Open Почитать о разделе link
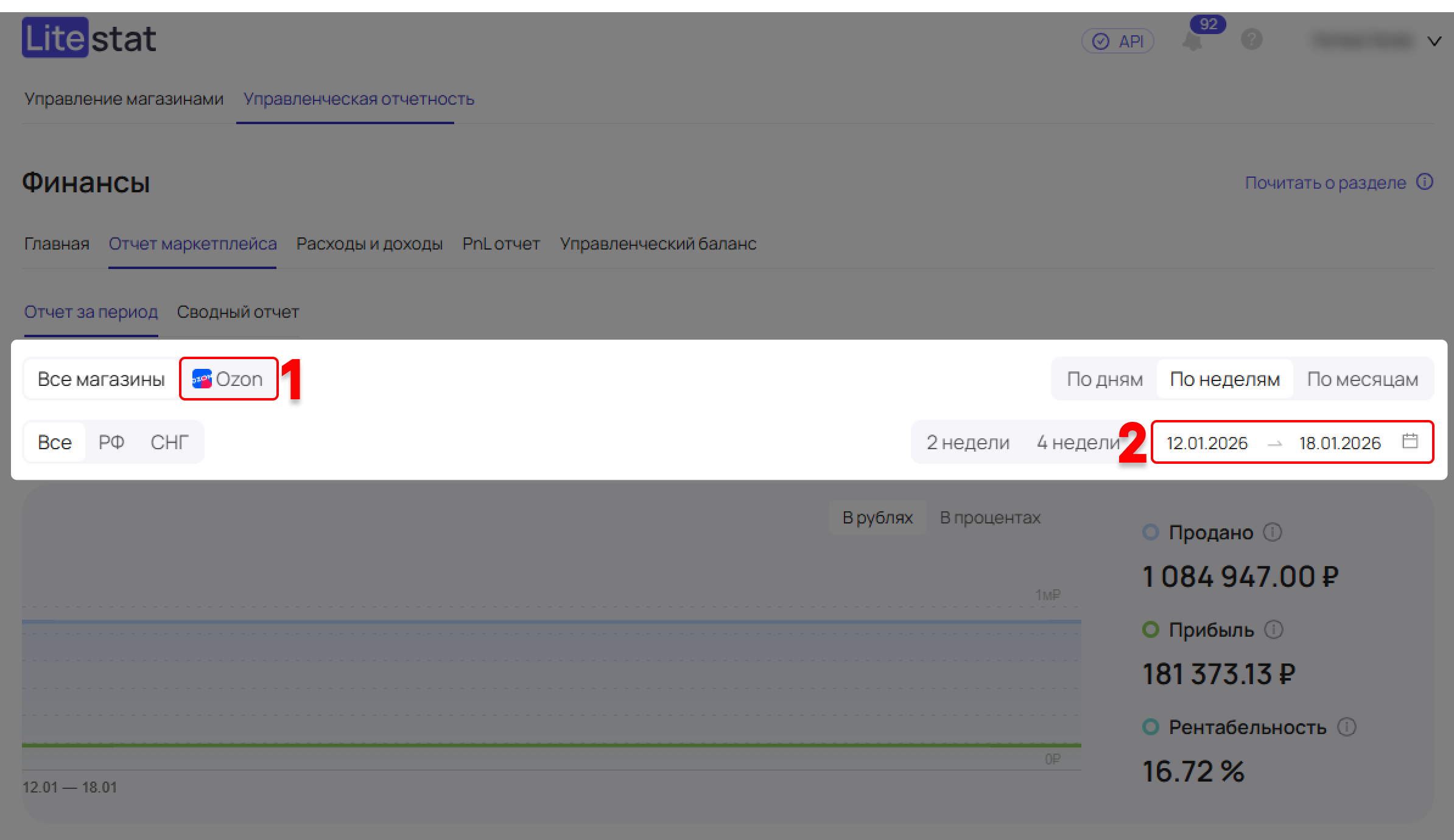Viewport: 1454px width, 840px height. [x=1325, y=183]
